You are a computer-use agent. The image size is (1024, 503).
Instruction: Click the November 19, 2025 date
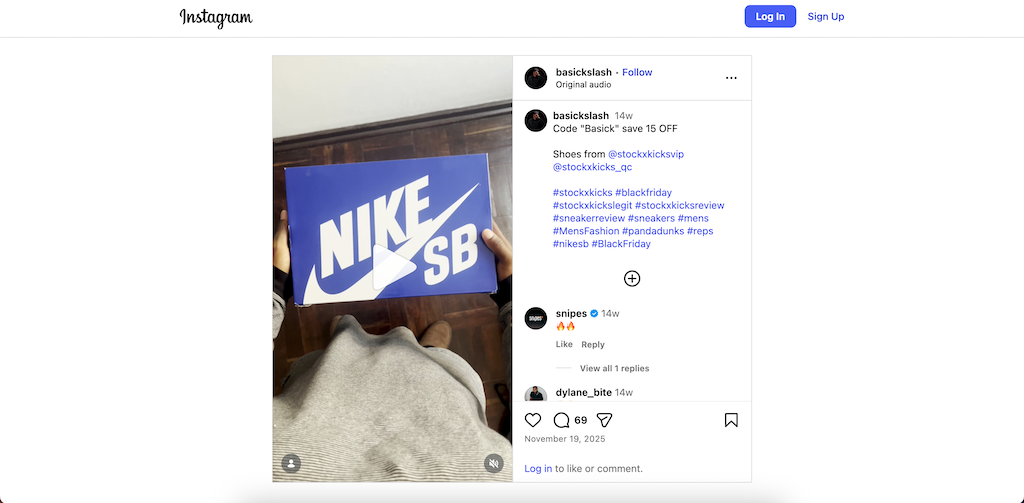tap(565, 439)
